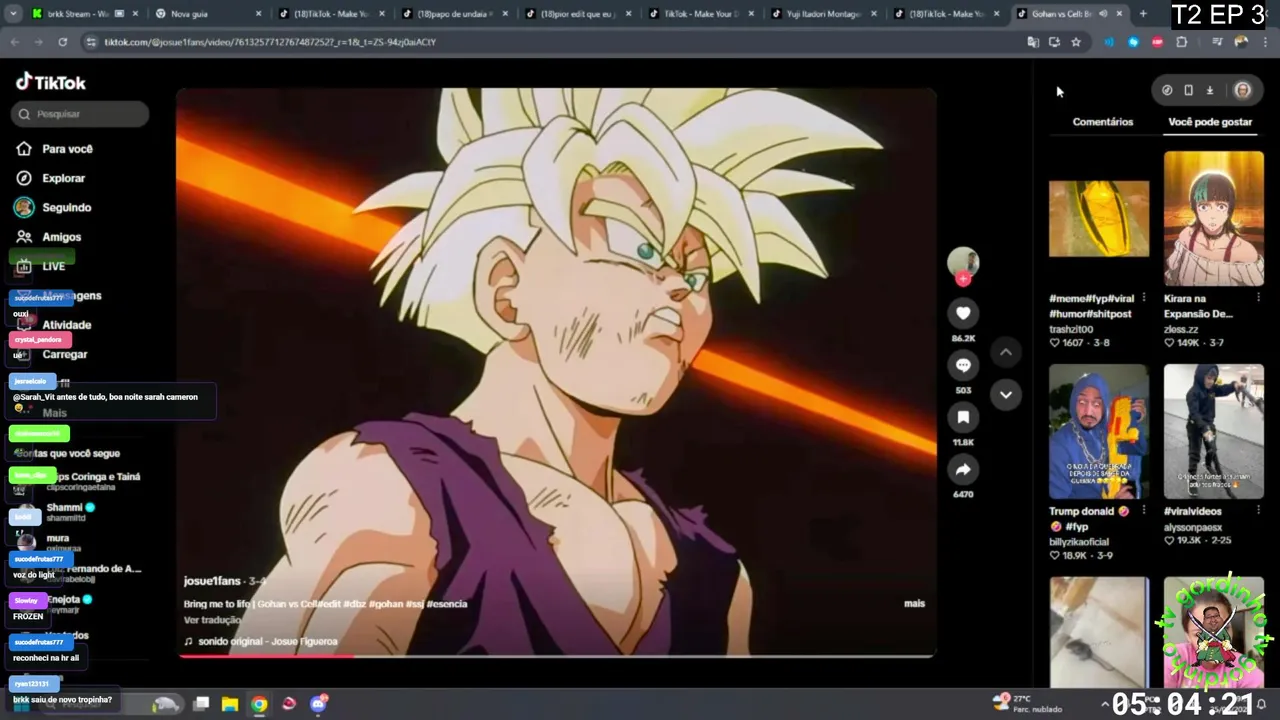
Task: Click the TikTok logo
Action: click(x=51, y=82)
